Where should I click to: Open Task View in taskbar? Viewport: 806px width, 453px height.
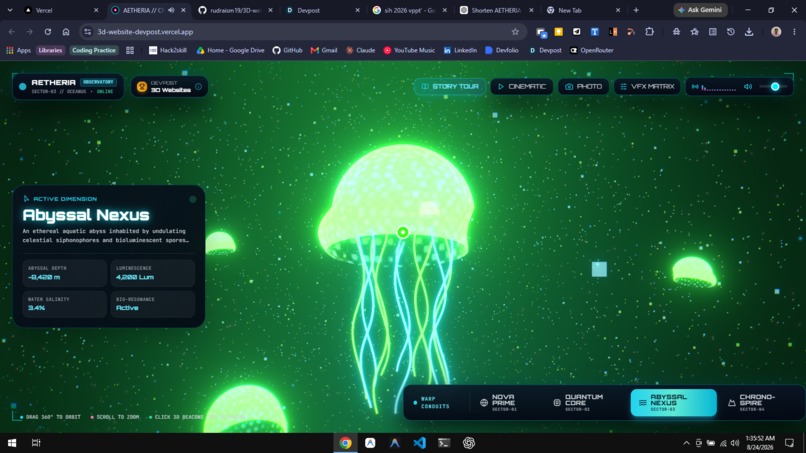coord(36,443)
